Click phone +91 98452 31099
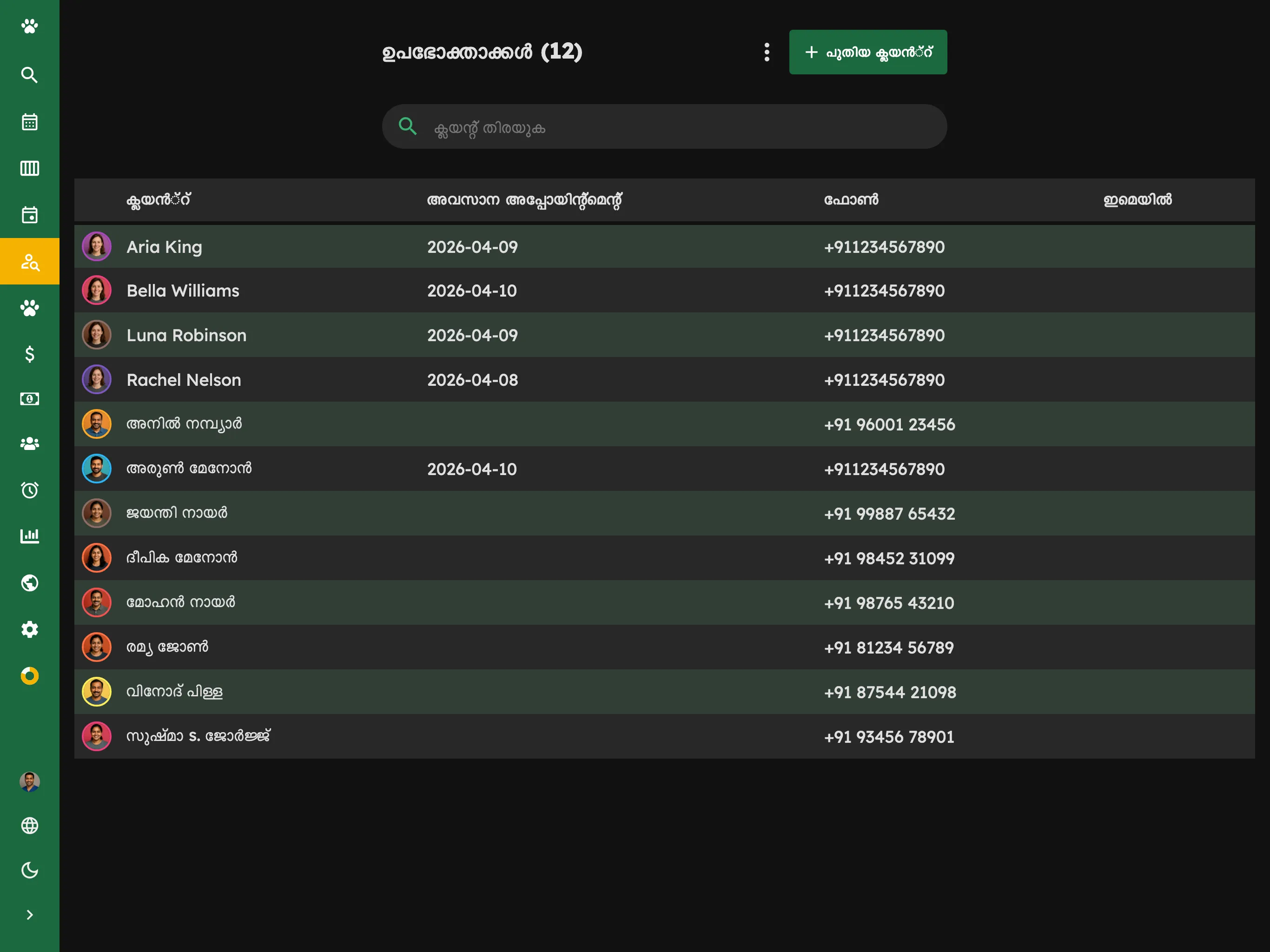The image size is (1270, 952). 889,559
